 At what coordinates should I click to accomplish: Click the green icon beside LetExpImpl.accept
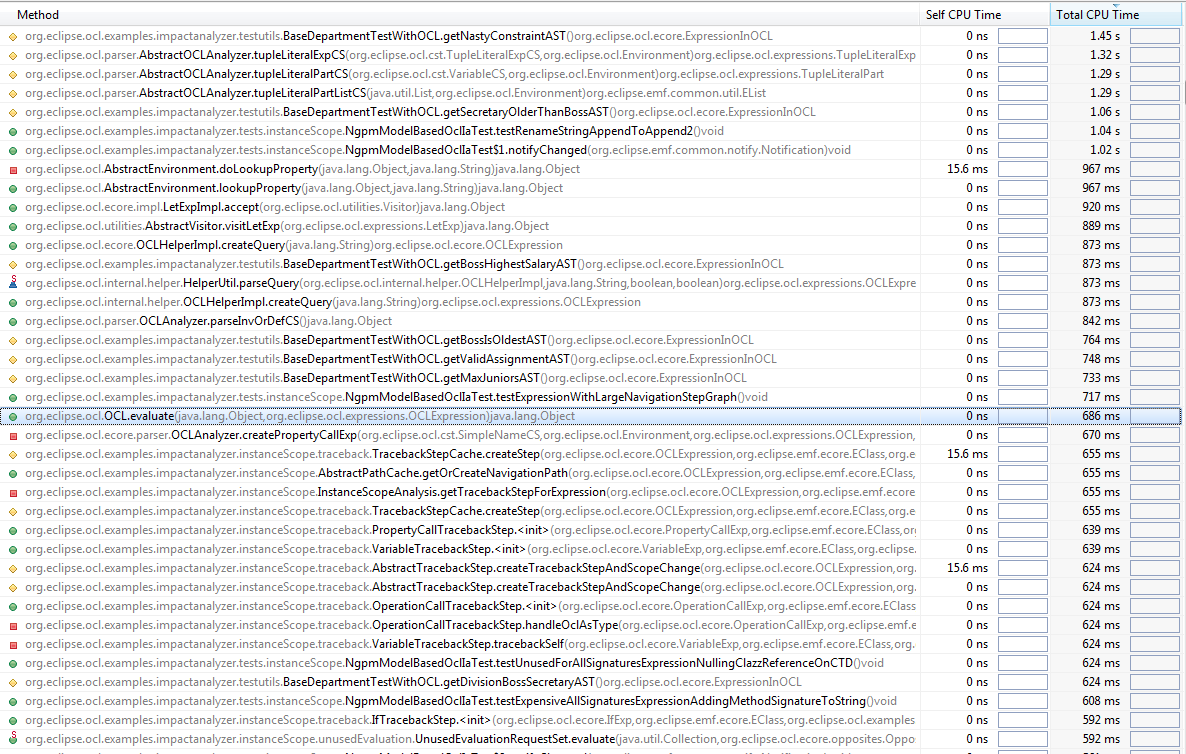click(x=13, y=207)
